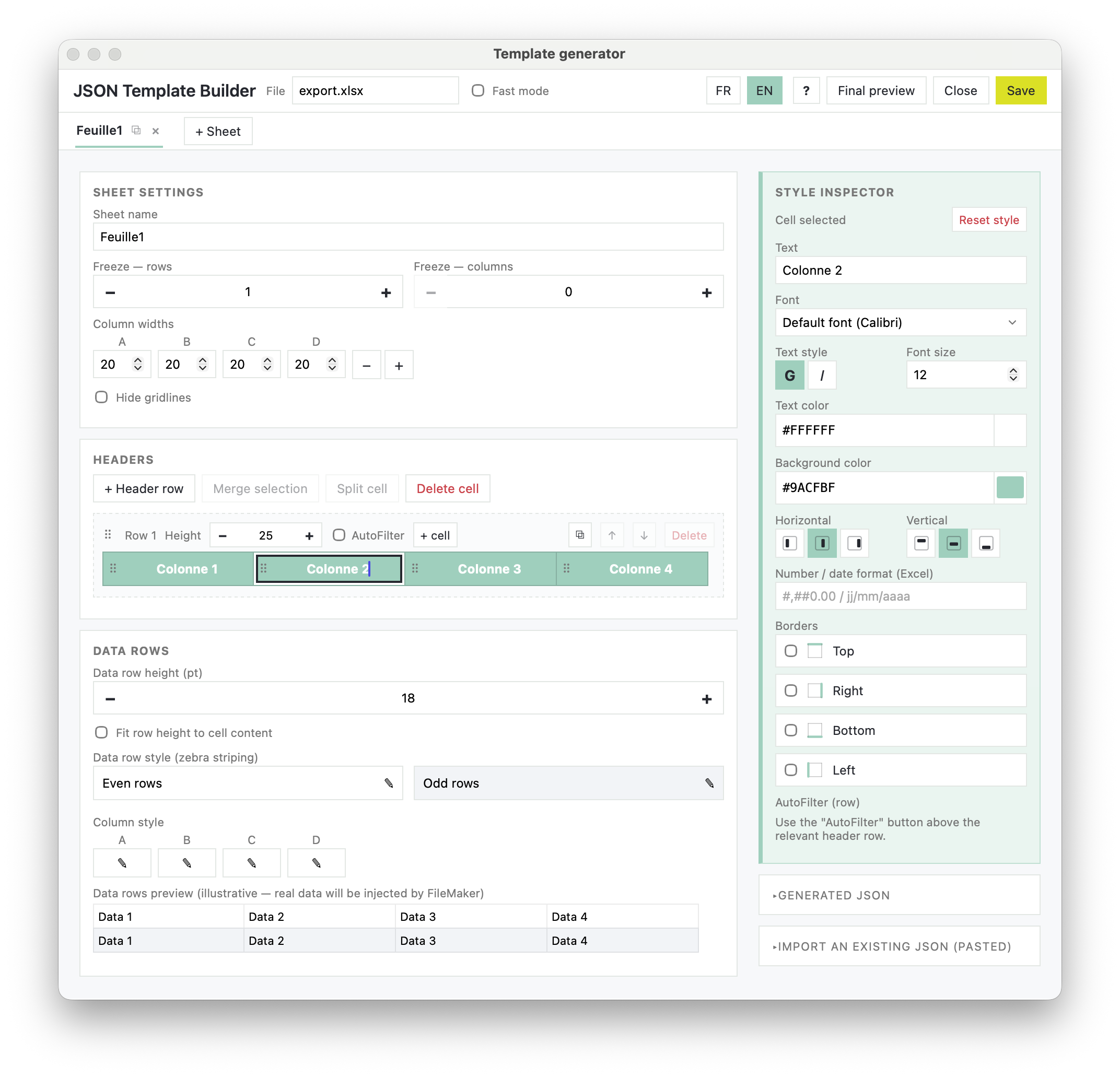Edit column D style pencil

[317, 863]
